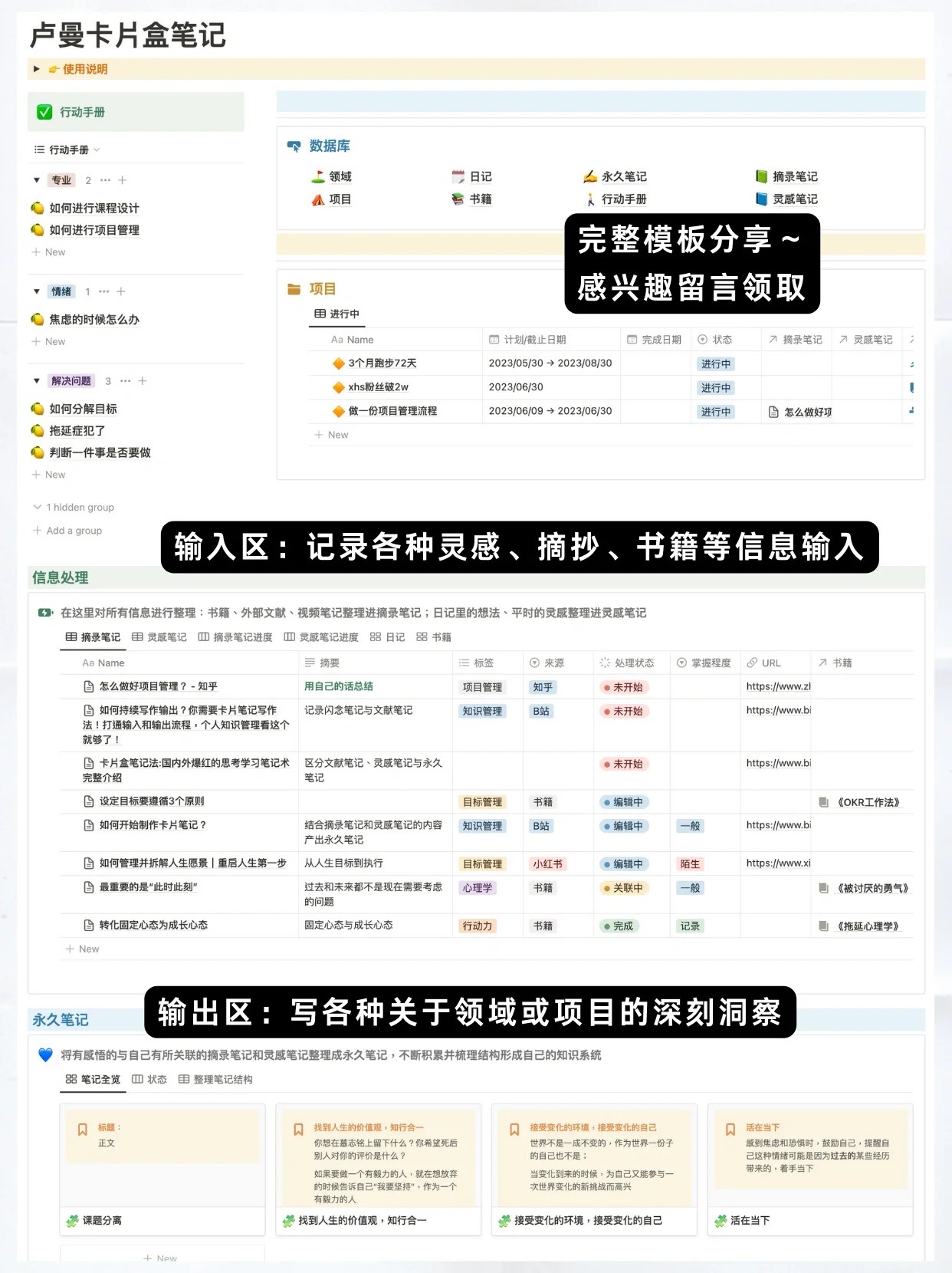Click the 项目 tent icon in 数据库
This screenshot has width=952, height=1273.
pyautogui.click(x=318, y=199)
